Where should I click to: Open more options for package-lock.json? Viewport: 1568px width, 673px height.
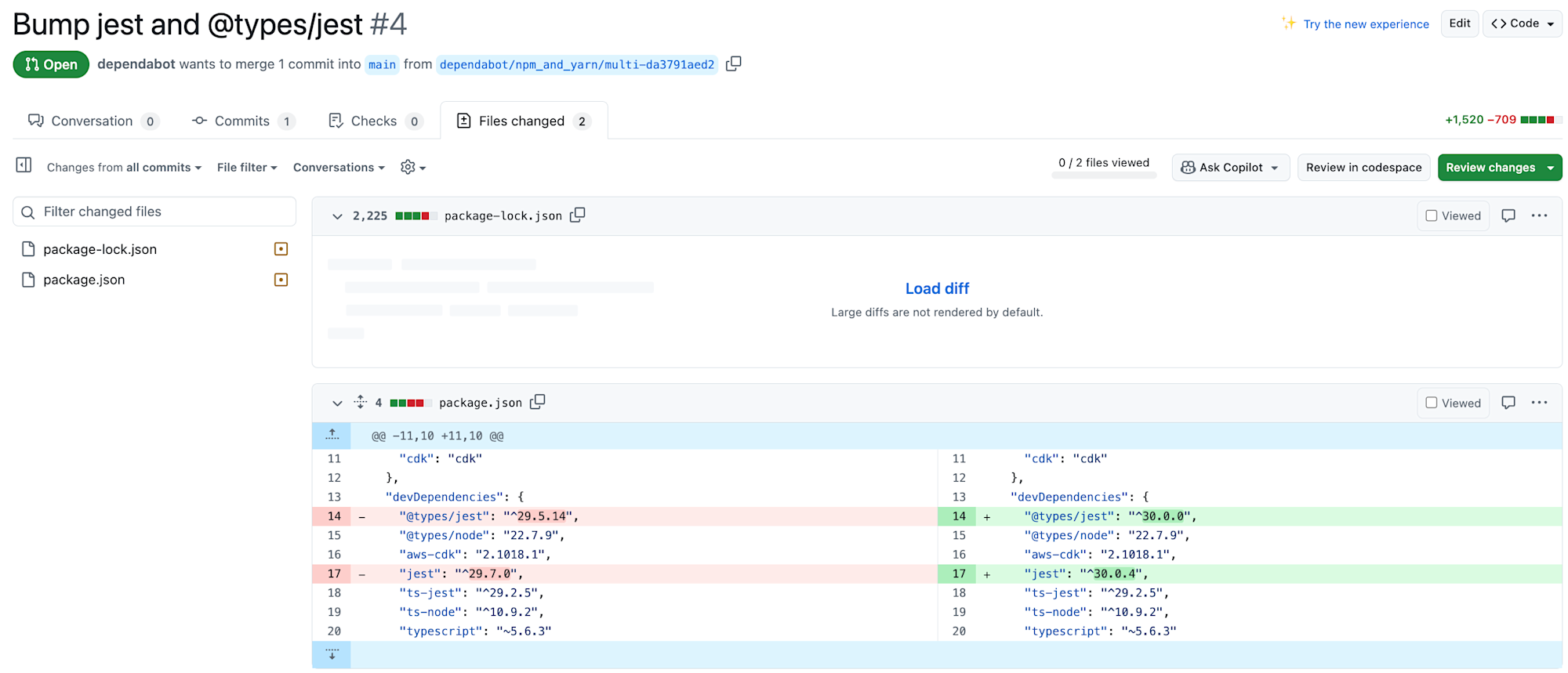(1540, 215)
